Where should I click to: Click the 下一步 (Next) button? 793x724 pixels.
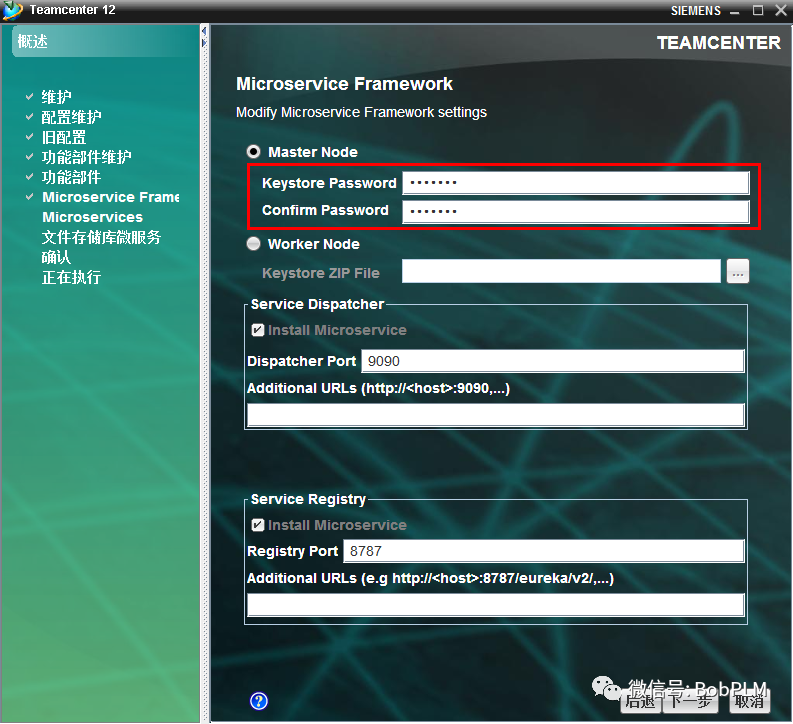pyautogui.click(x=690, y=701)
